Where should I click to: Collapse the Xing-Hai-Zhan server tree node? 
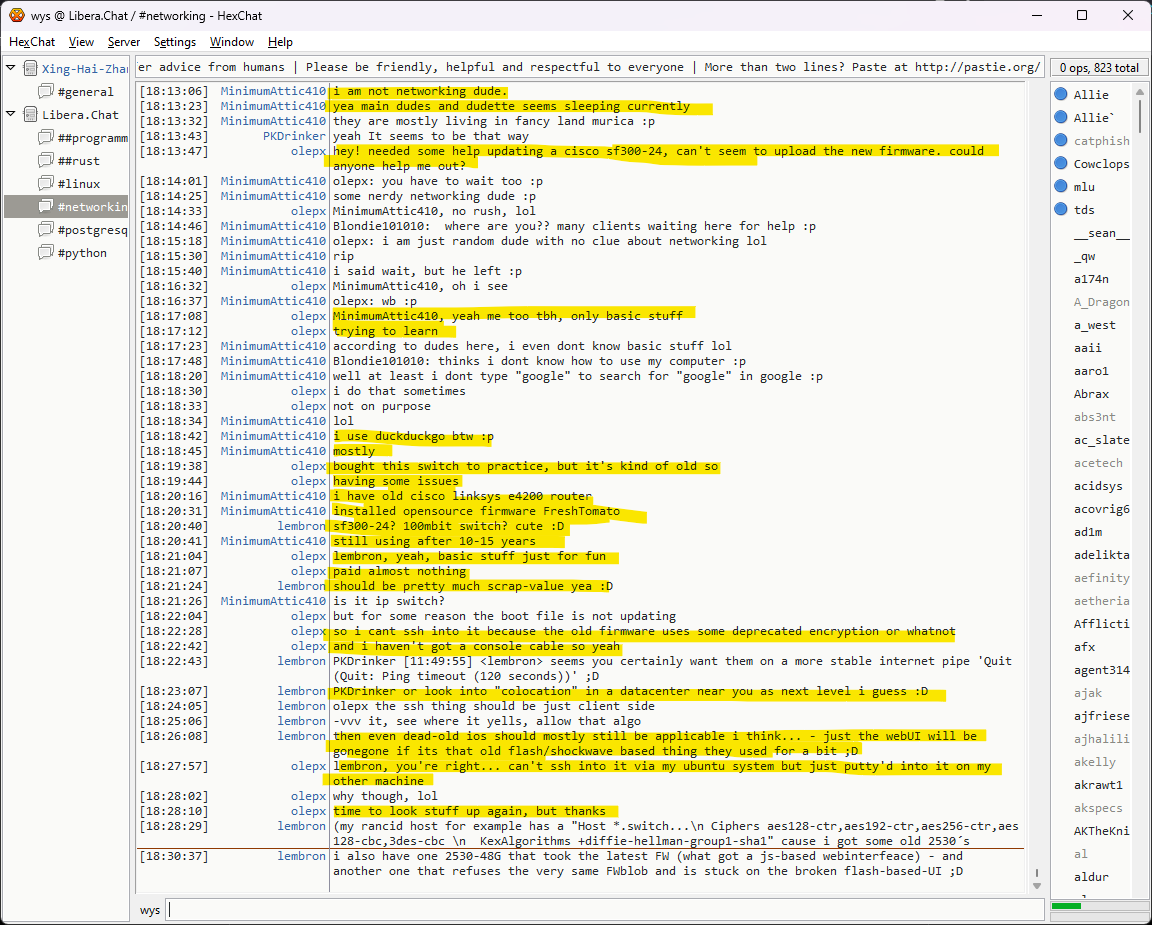point(11,69)
